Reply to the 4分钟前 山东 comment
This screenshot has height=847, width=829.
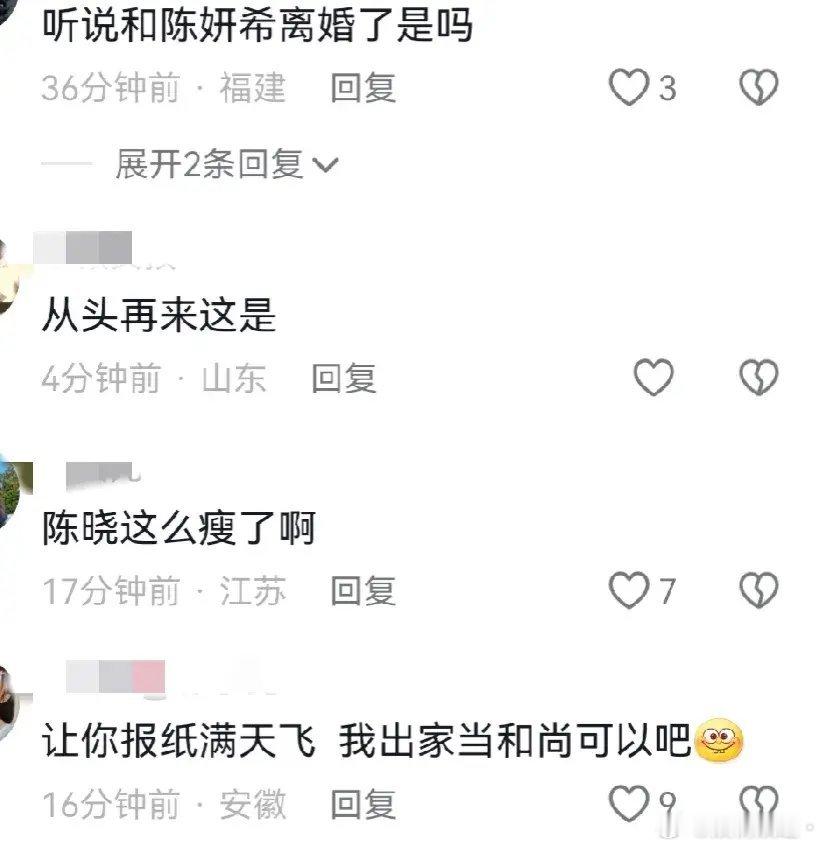tap(344, 378)
